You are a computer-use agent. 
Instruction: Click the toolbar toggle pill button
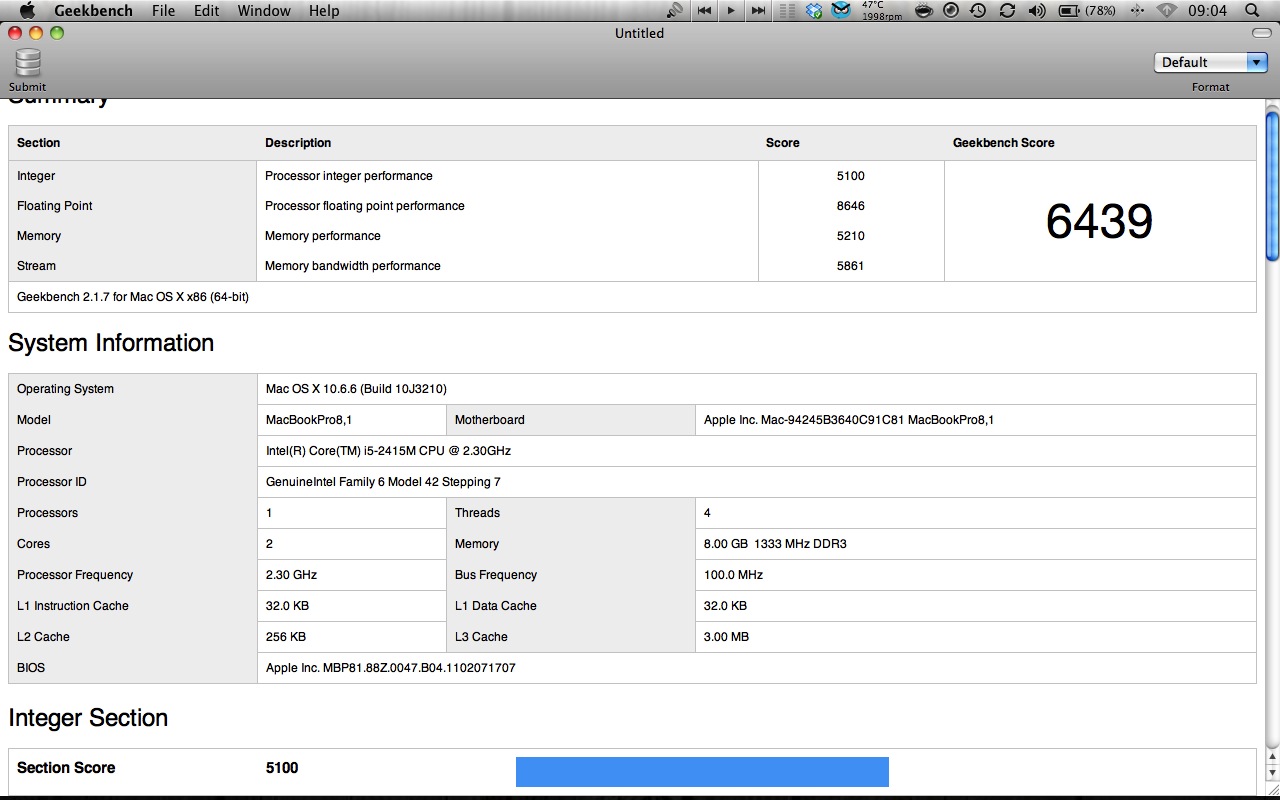pos(1261,33)
